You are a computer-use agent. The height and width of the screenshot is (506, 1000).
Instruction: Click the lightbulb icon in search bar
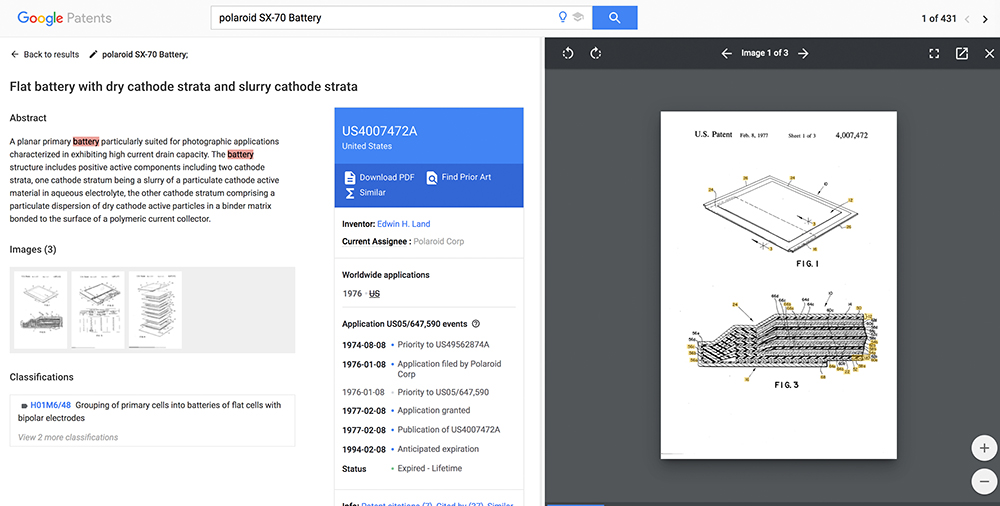click(x=563, y=18)
